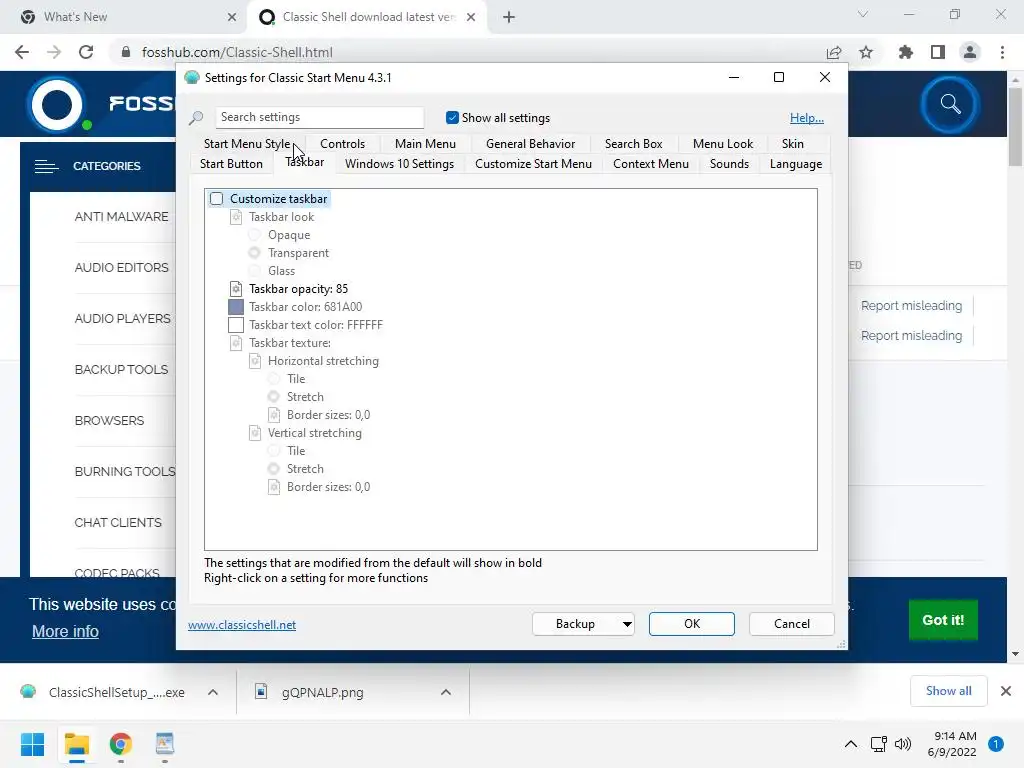The image size is (1024, 768).
Task: Go back in Chrome browser
Action: (22, 52)
